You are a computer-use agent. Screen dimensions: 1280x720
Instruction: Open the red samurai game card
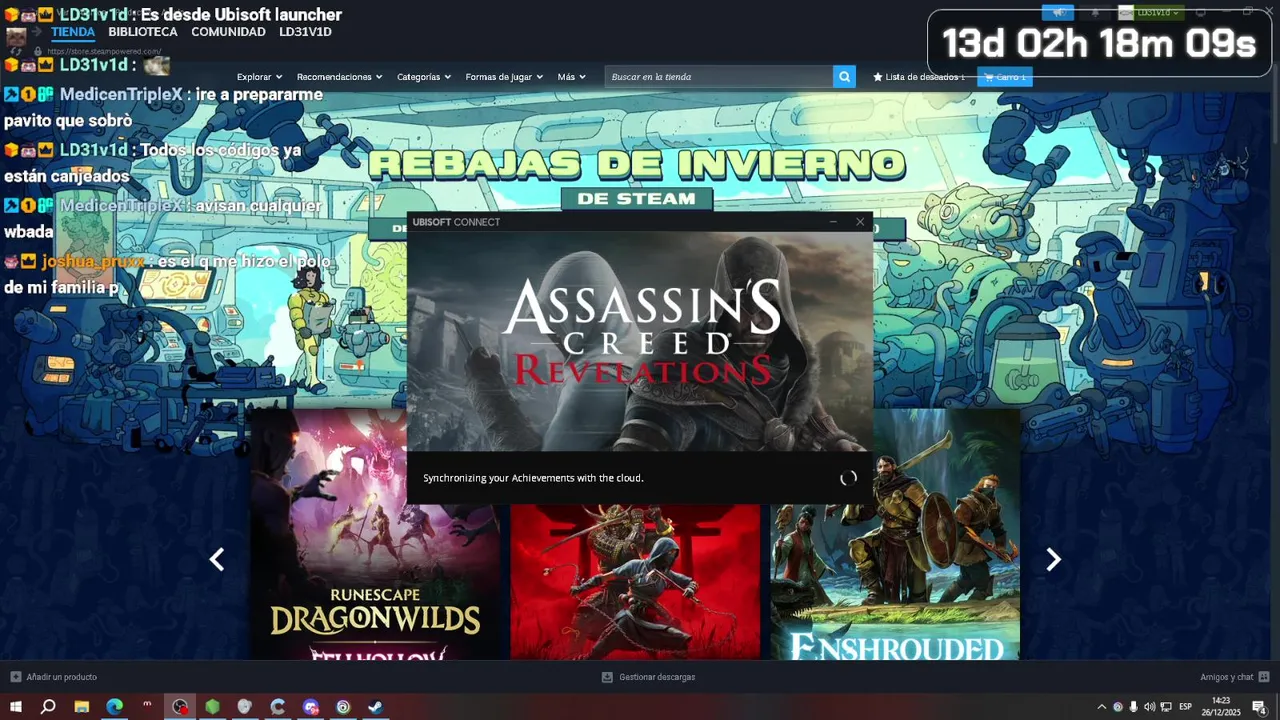click(635, 582)
